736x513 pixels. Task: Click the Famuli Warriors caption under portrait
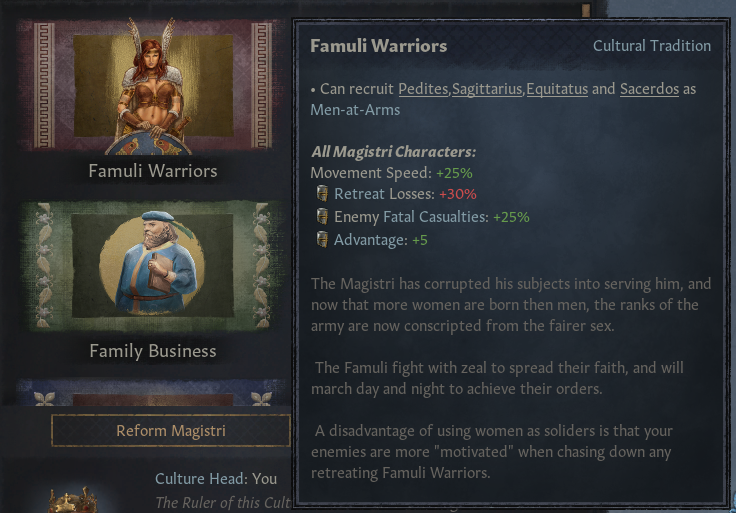(x=153, y=171)
